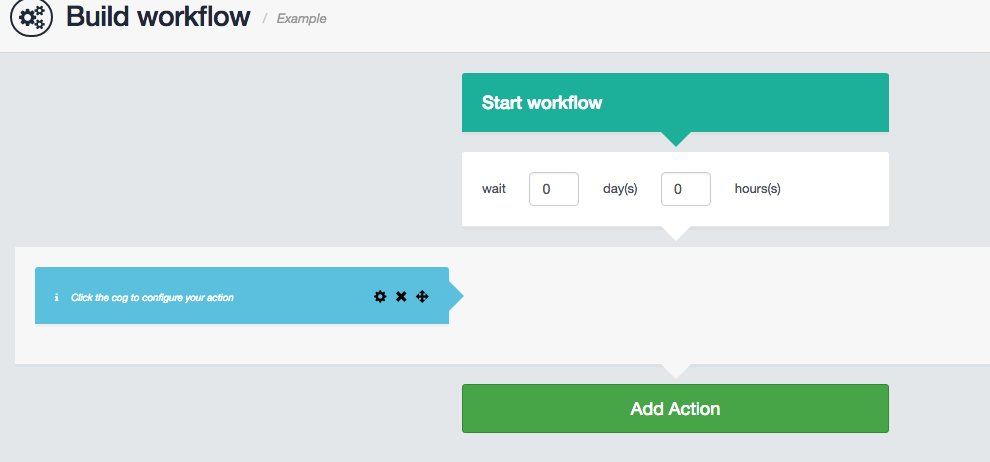
Task: Focus the wait day(s) input field
Action: (x=554, y=189)
